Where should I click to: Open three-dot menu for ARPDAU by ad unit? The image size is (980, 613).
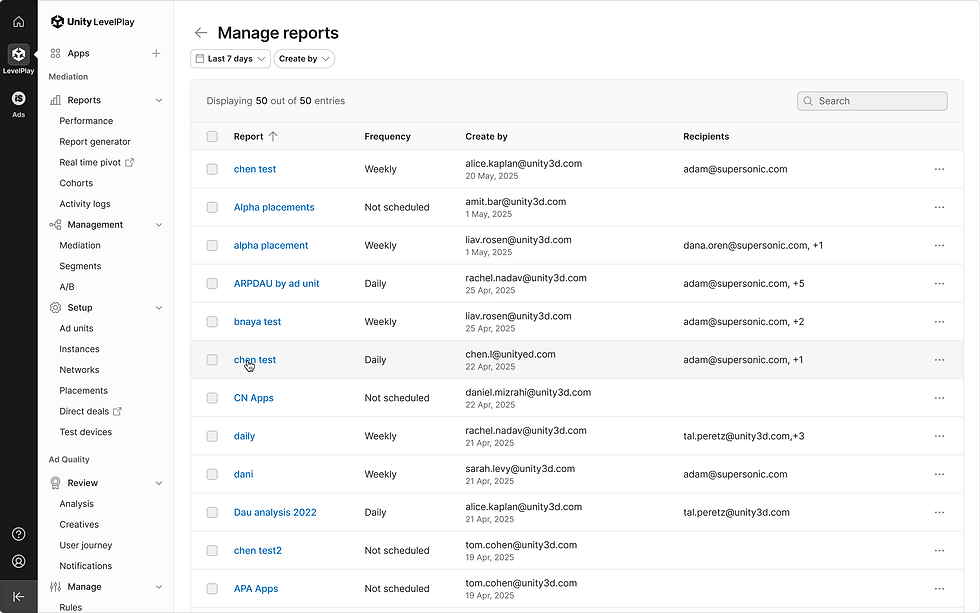[939, 284]
